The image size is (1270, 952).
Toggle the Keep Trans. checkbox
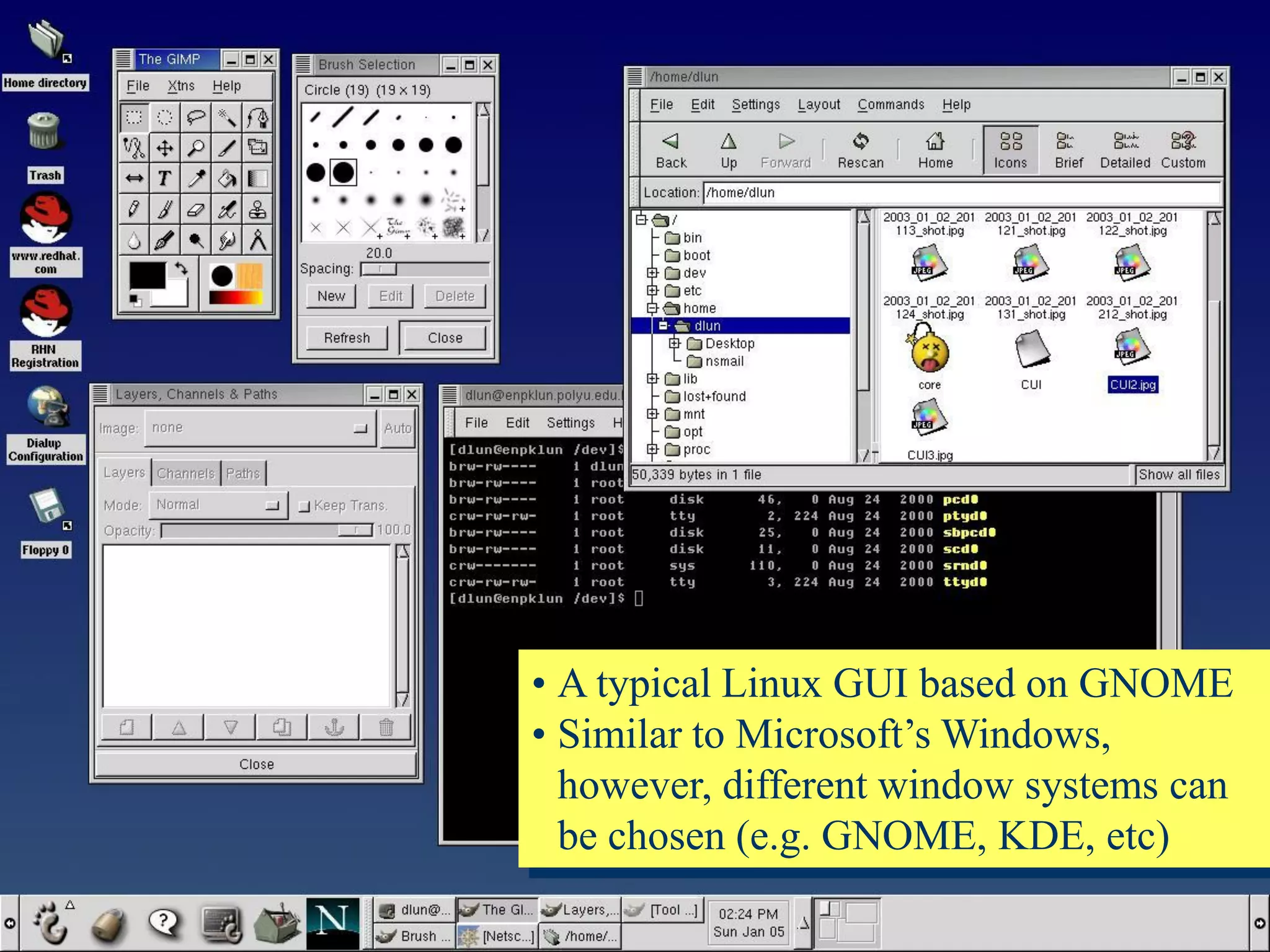point(304,506)
